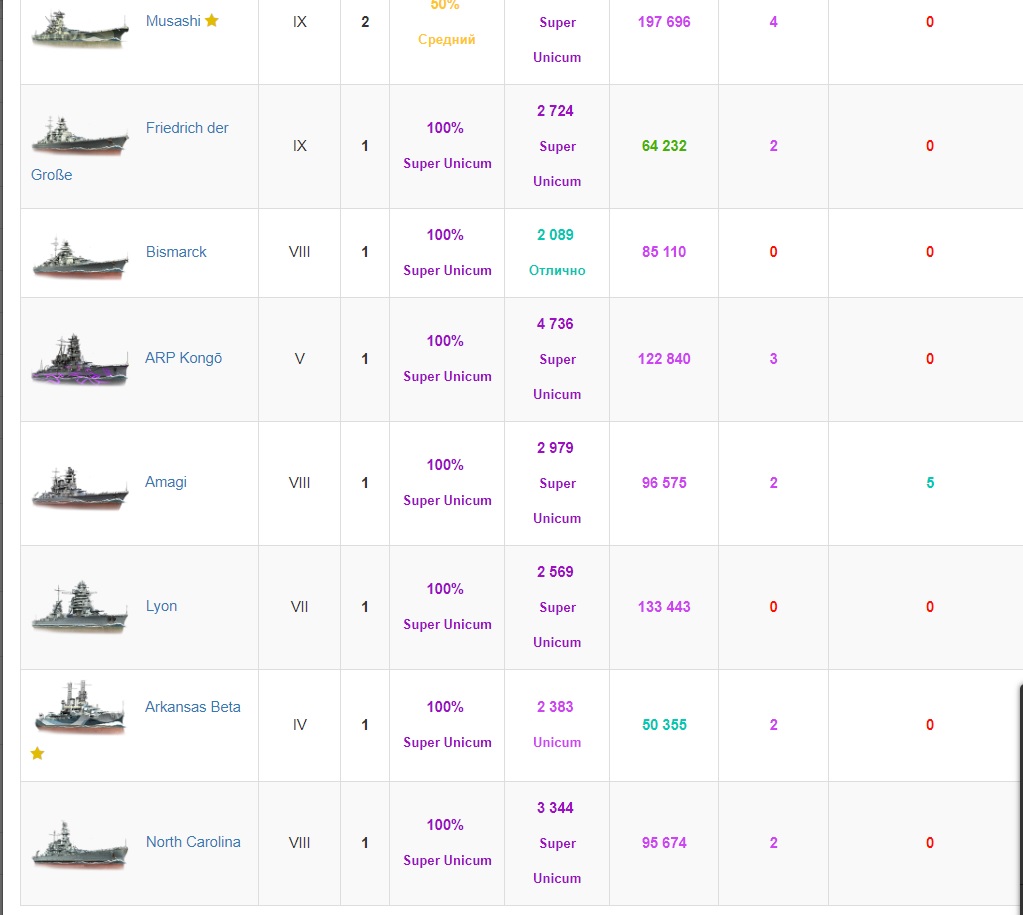
Task: Follow the ARP Kongō name link
Action: pos(183,358)
